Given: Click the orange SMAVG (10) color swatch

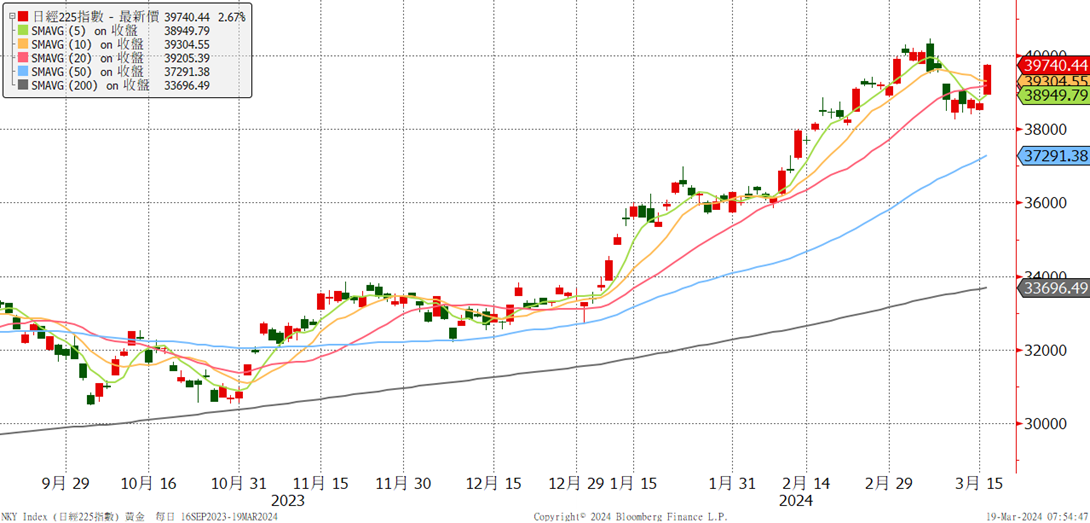Looking at the screenshot, I should point(24,43).
